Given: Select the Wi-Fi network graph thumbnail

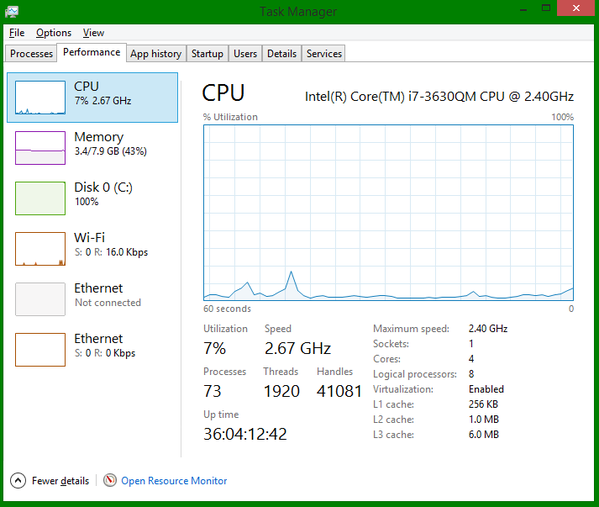Looking at the screenshot, I should [40, 249].
